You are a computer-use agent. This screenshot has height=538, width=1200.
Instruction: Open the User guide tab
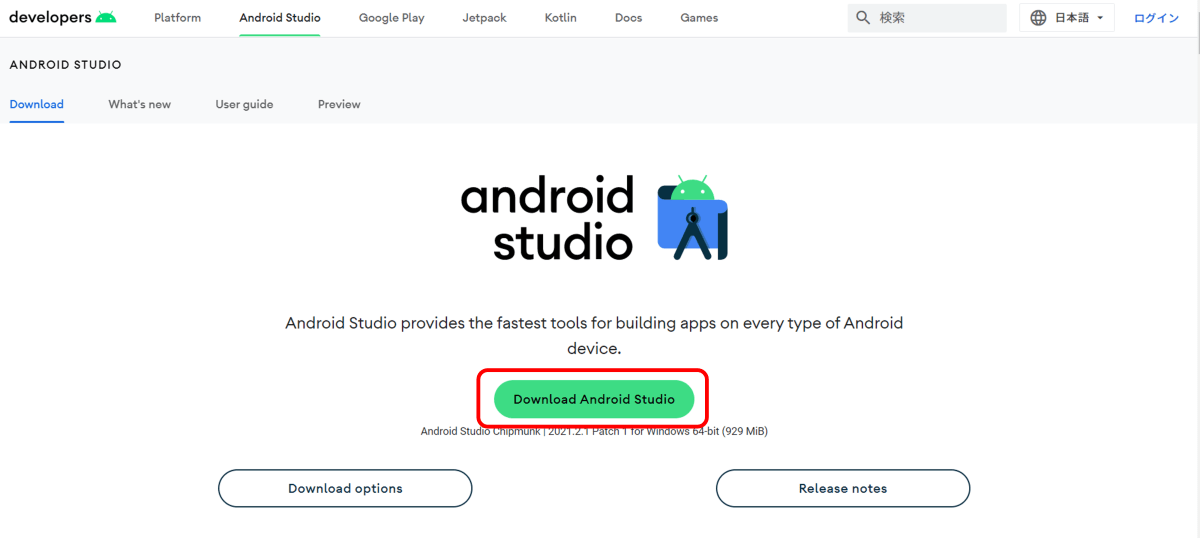[244, 104]
